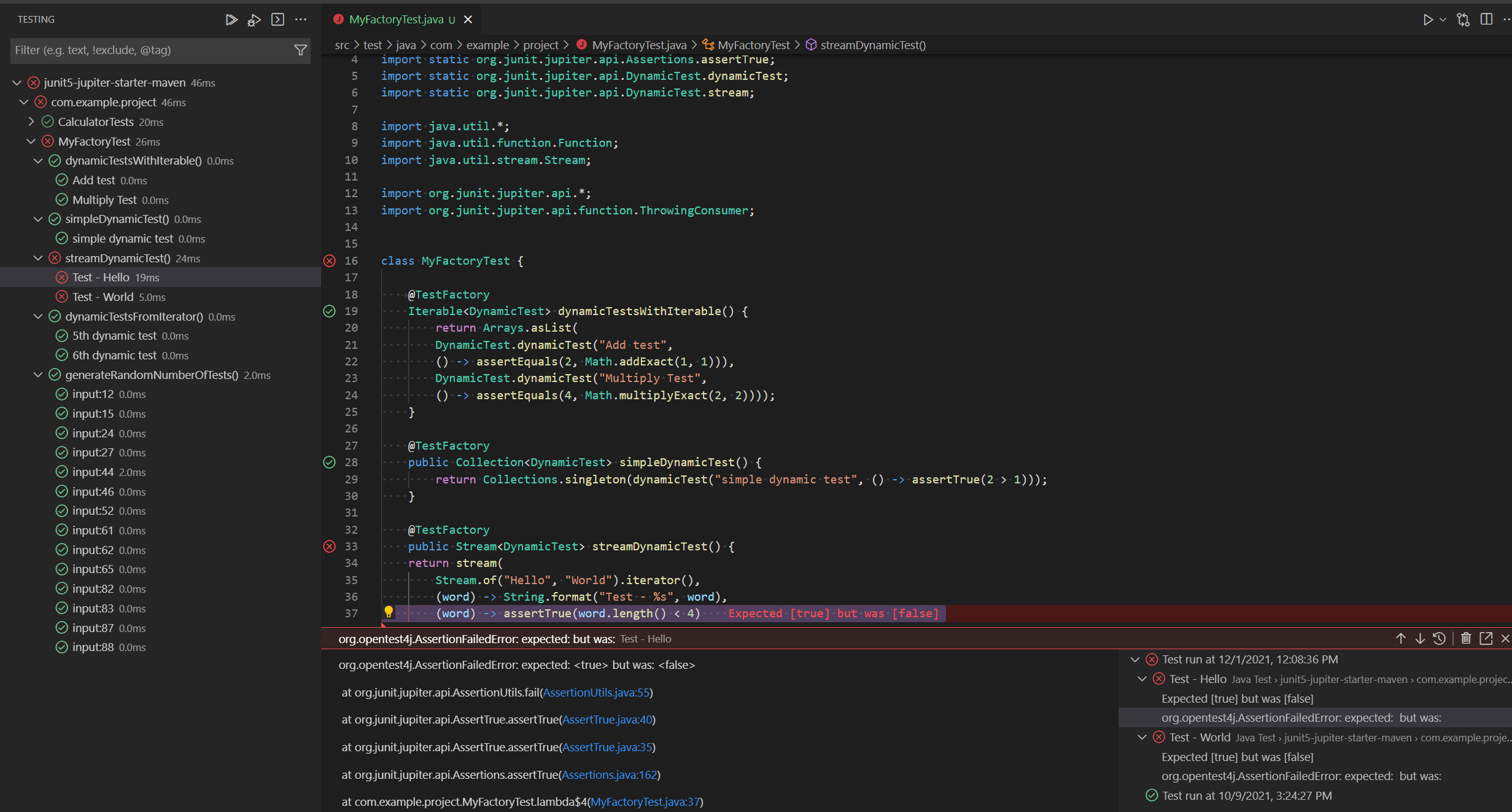Open the test filter funnel icon
The height and width of the screenshot is (812, 1512).
click(x=300, y=50)
